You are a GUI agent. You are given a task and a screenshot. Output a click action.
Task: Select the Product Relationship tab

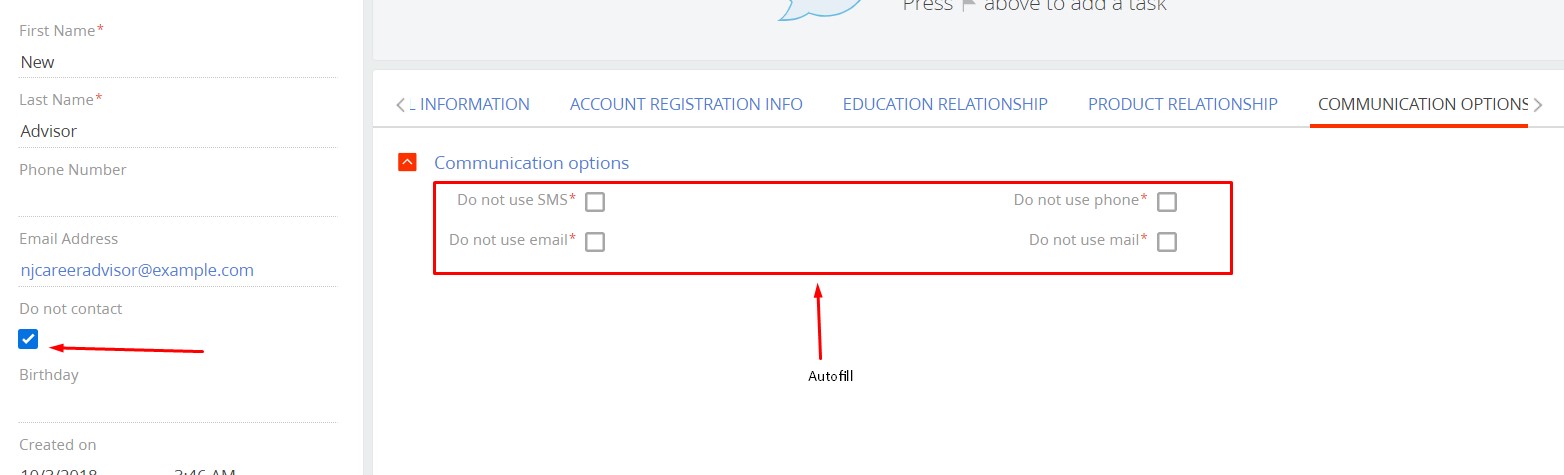pyautogui.click(x=1183, y=104)
